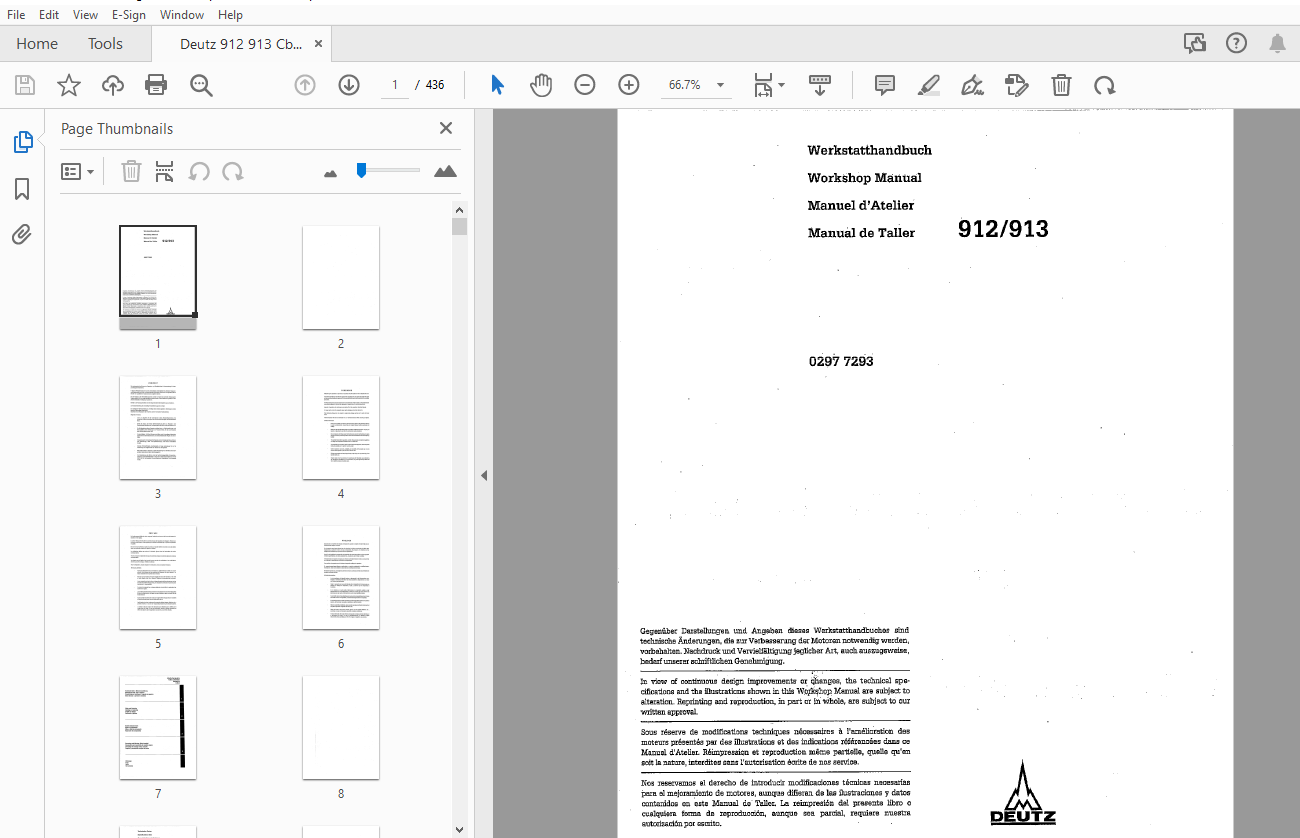This screenshot has height=838, width=1300.
Task: Print the document
Action: 156,85
